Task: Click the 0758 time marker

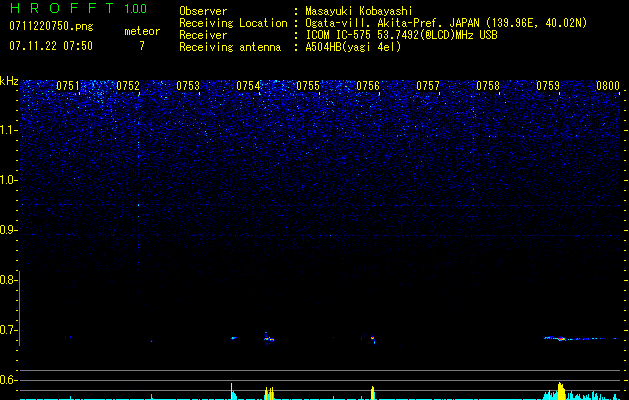Action: click(x=488, y=86)
